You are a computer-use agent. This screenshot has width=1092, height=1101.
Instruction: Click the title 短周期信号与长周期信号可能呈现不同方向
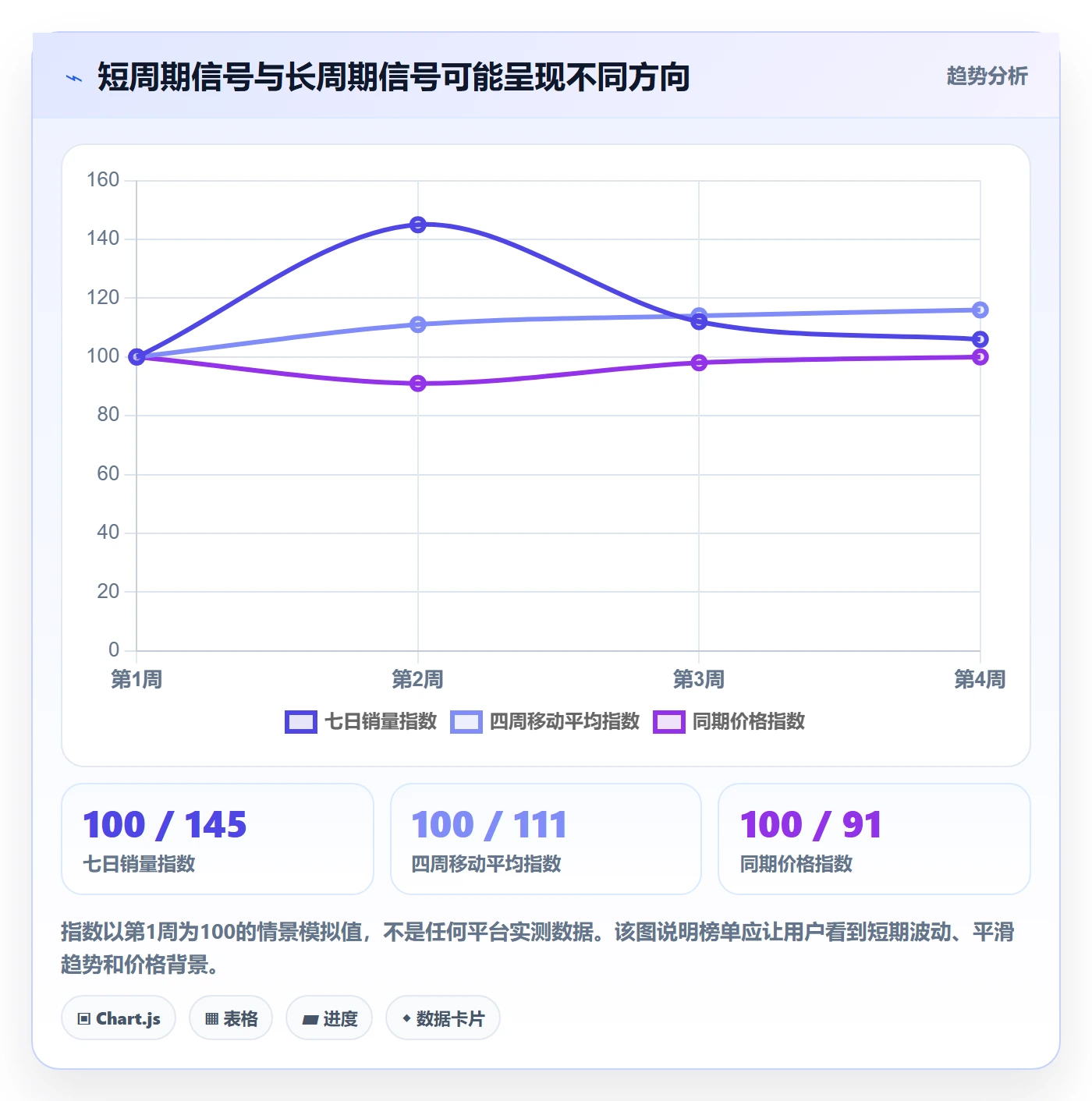pos(394,77)
